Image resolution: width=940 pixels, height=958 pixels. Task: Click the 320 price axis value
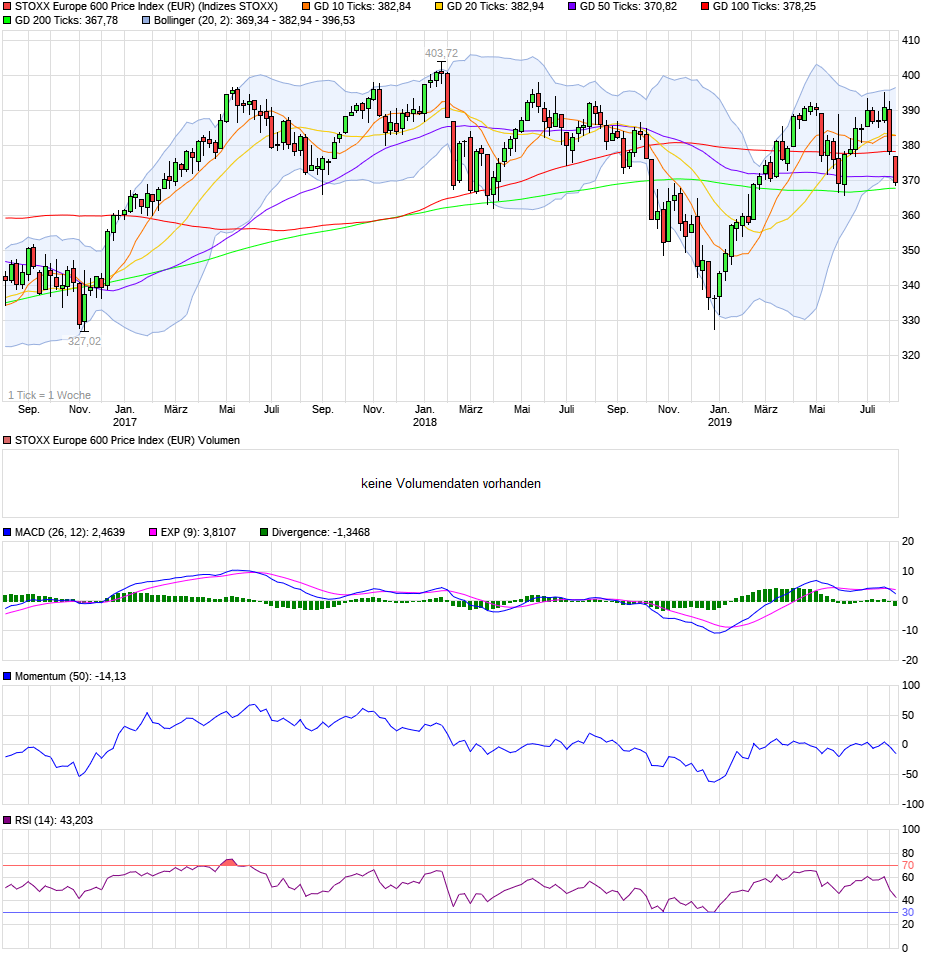tap(911, 356)
